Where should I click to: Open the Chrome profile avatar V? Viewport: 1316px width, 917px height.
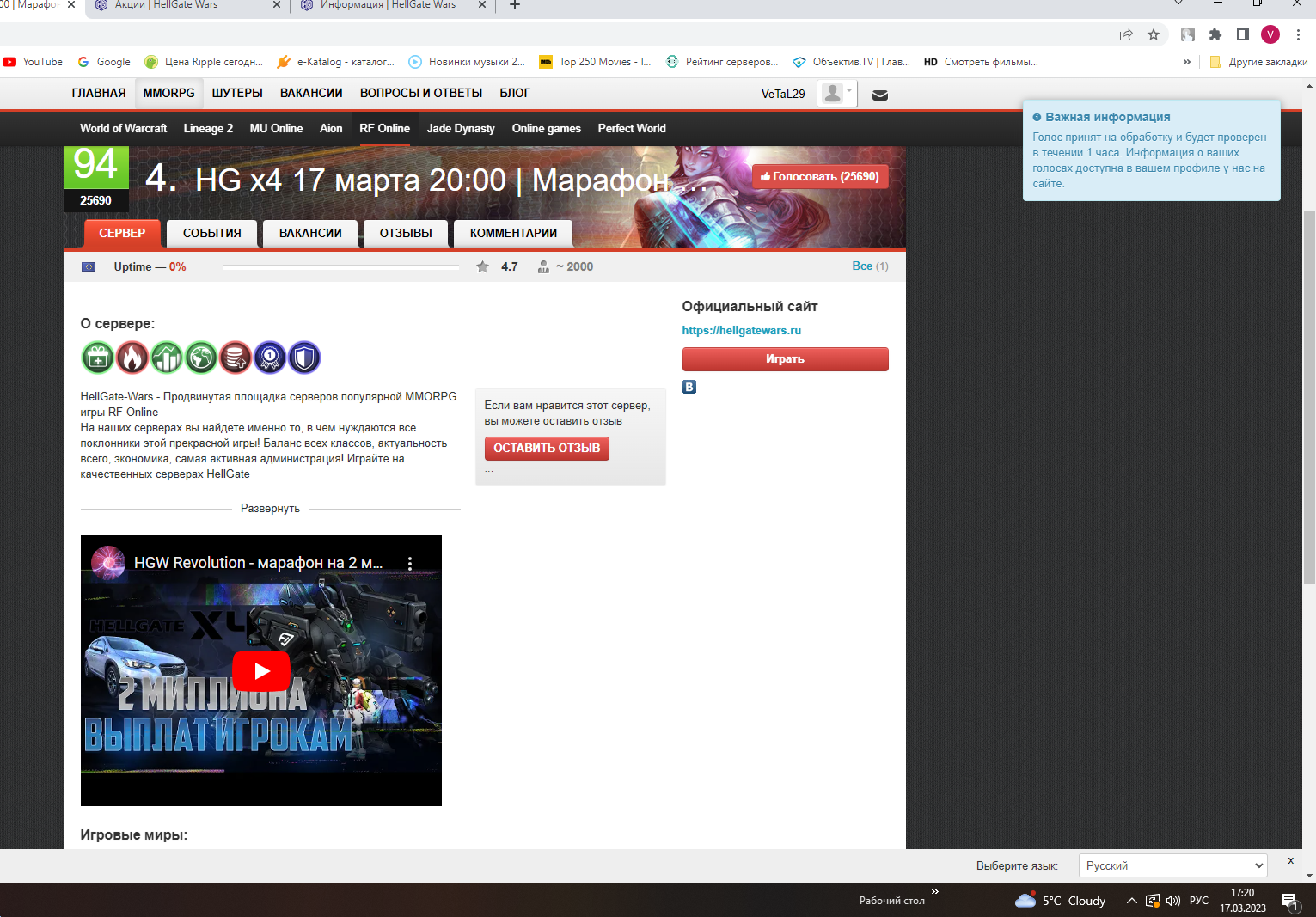1270,34
